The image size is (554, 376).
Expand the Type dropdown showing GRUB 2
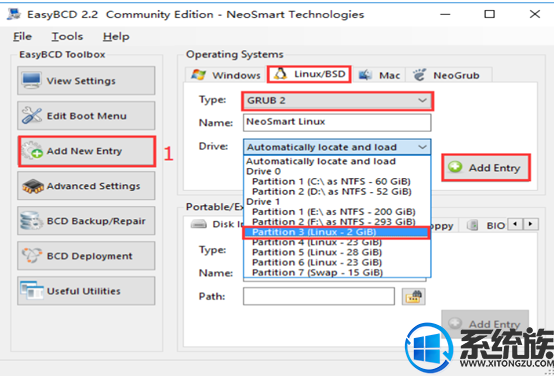tap(337, 101)
